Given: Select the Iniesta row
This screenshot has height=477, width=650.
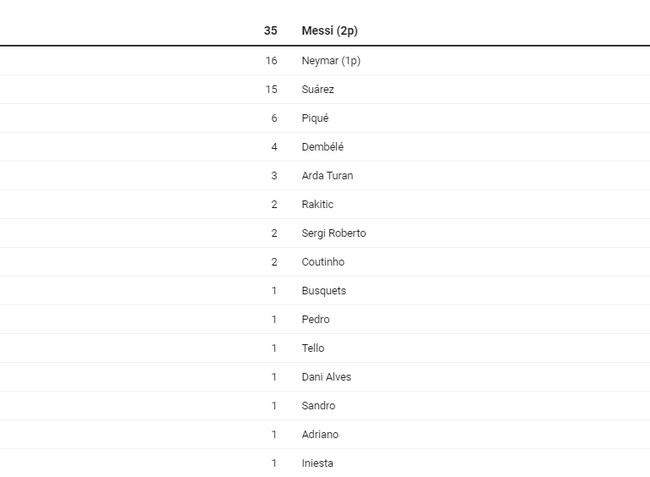Looking at the screenshot, I should point(317,464).
